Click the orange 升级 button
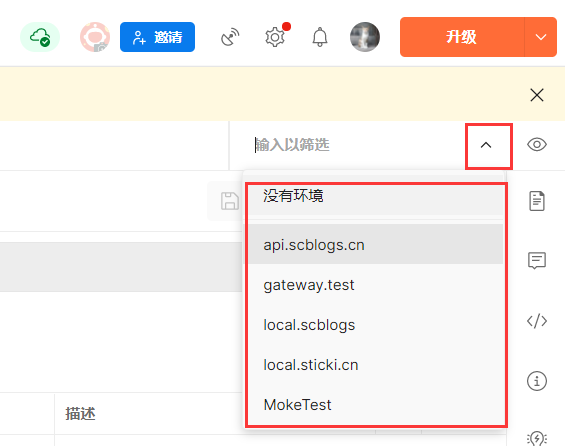This screenshot has width=565, height=446. point(462,37)
